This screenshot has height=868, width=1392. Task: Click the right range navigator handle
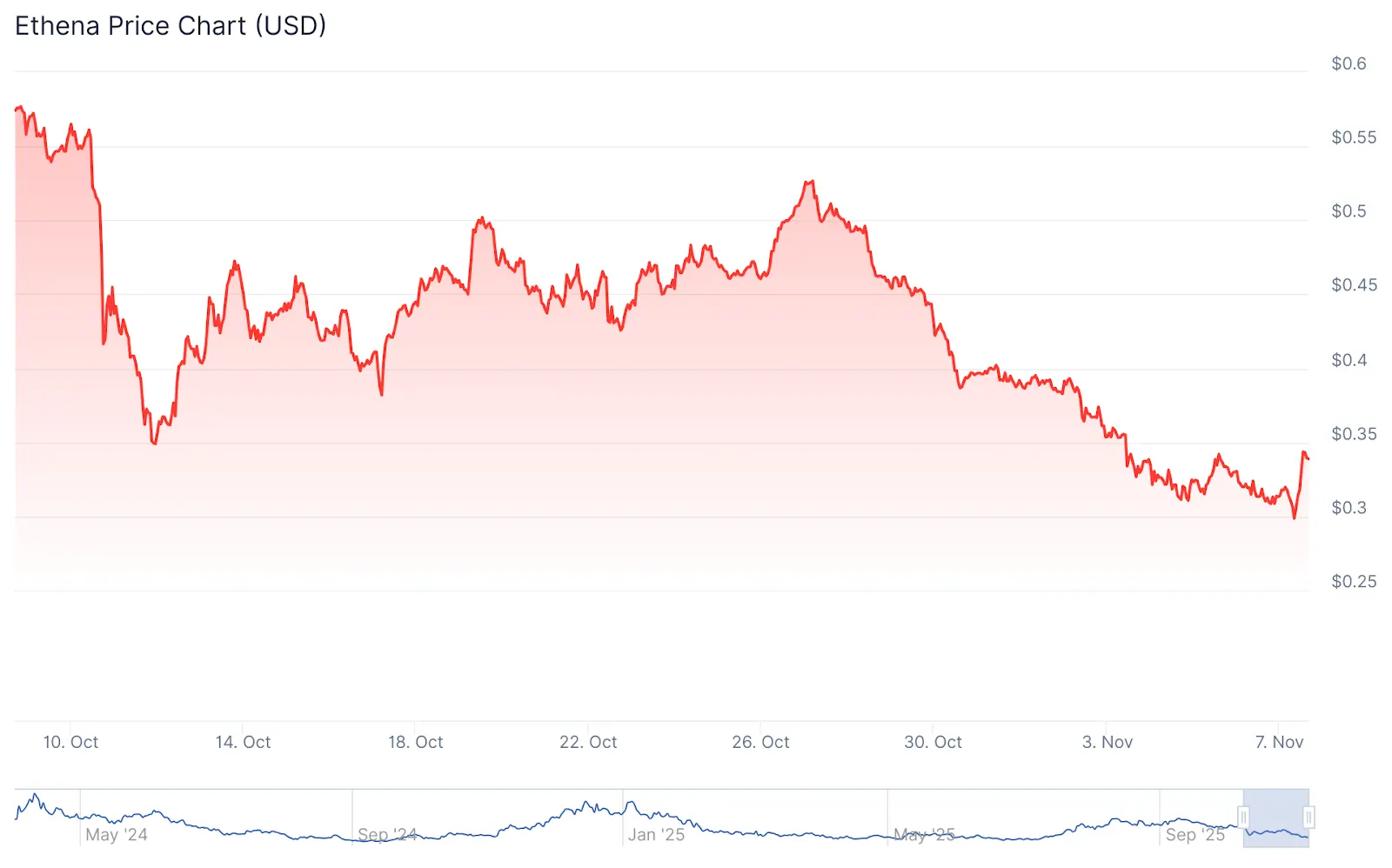1308,818
